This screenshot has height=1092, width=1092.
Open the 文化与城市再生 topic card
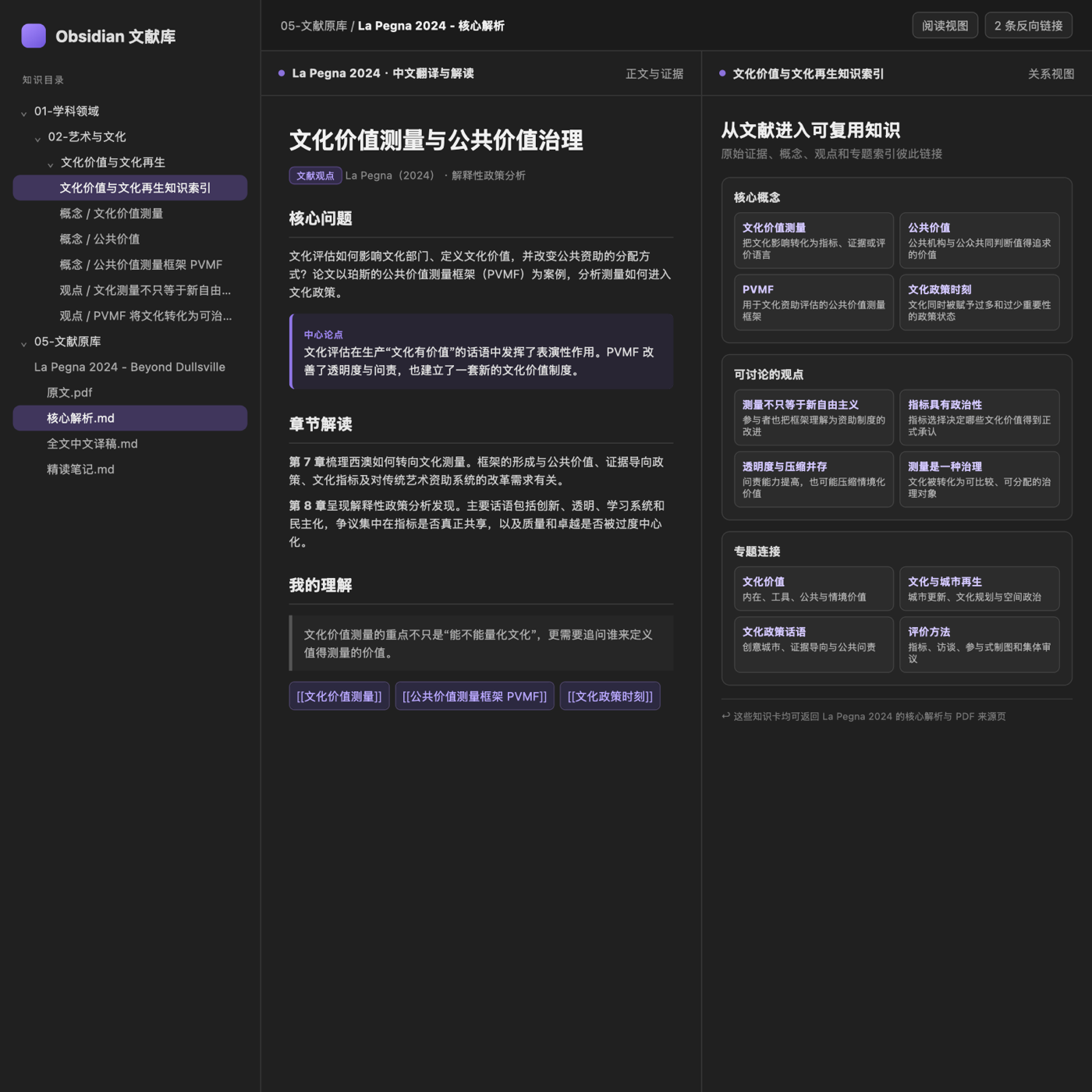pos(979,589)
